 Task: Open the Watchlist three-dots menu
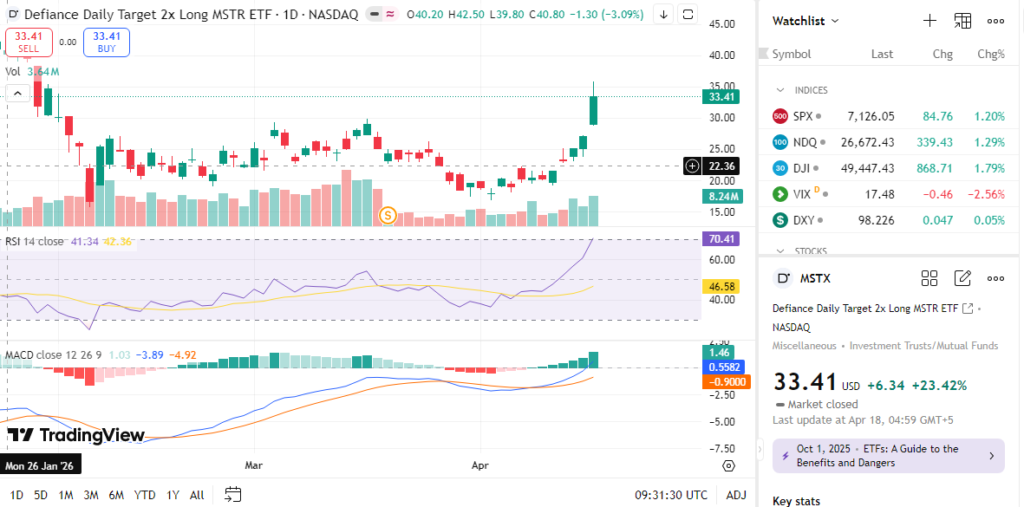(995, 20)
